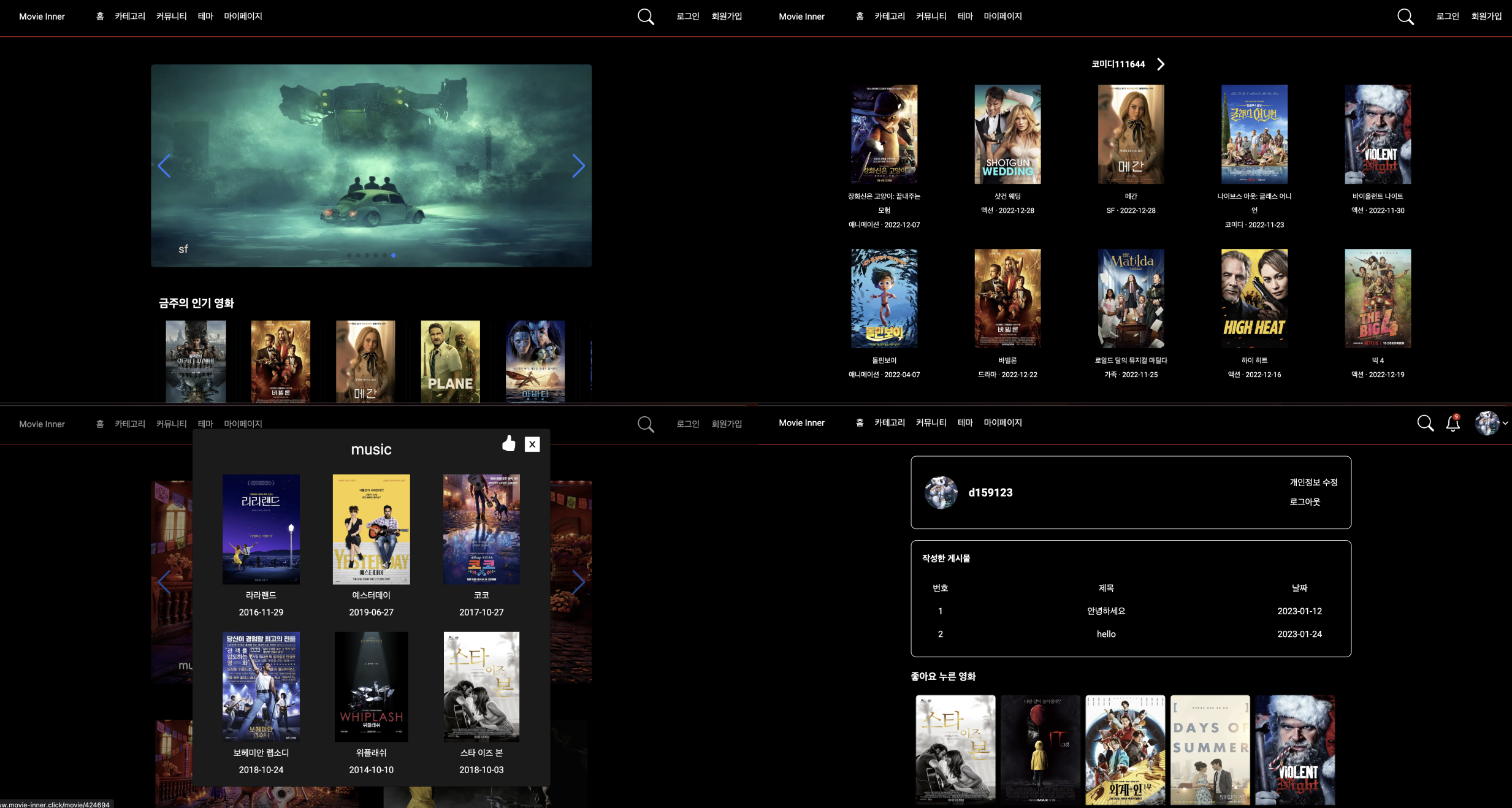Open notifications via the bell icon with badge
This screenshot has height=808, width=1512.
pyautogui.click(x=1453, y=423)
